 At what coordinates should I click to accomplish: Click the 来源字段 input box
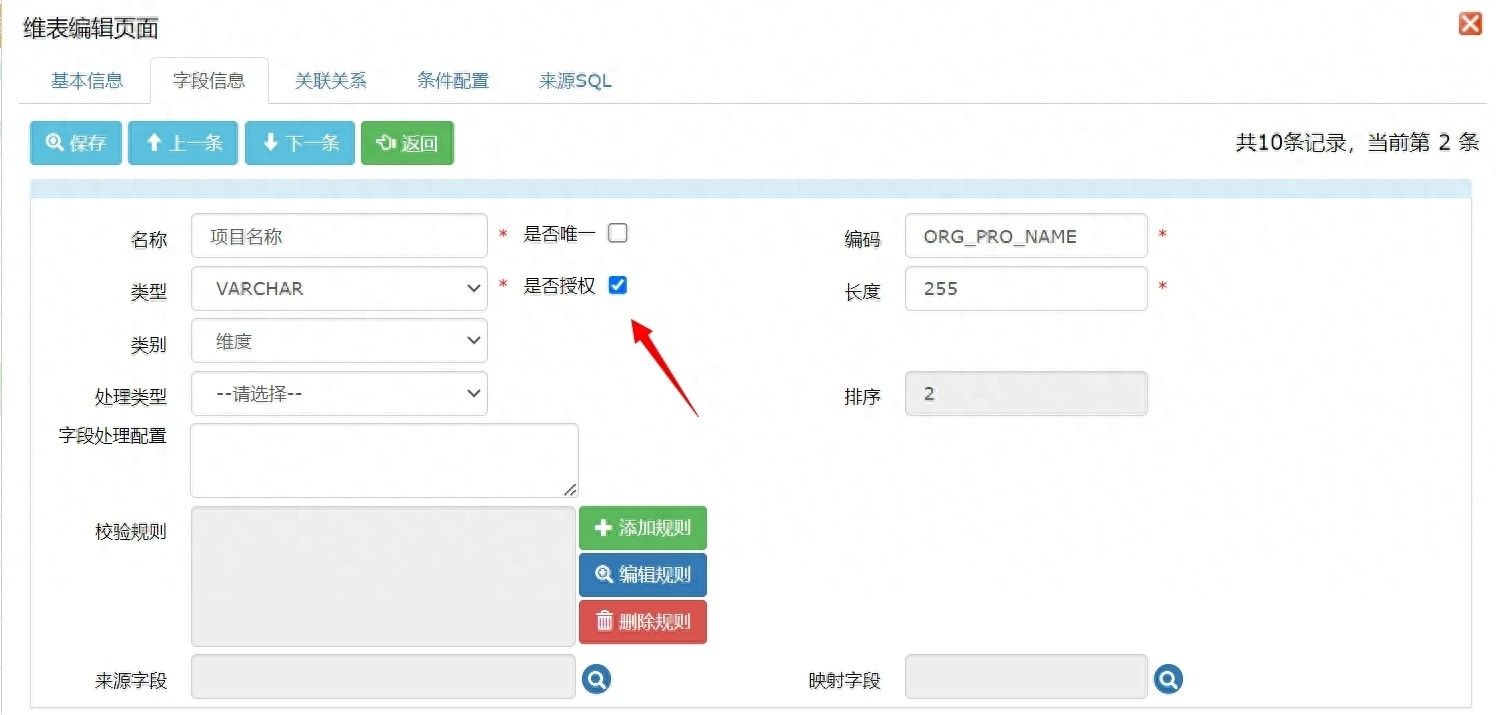coord(383,677)
